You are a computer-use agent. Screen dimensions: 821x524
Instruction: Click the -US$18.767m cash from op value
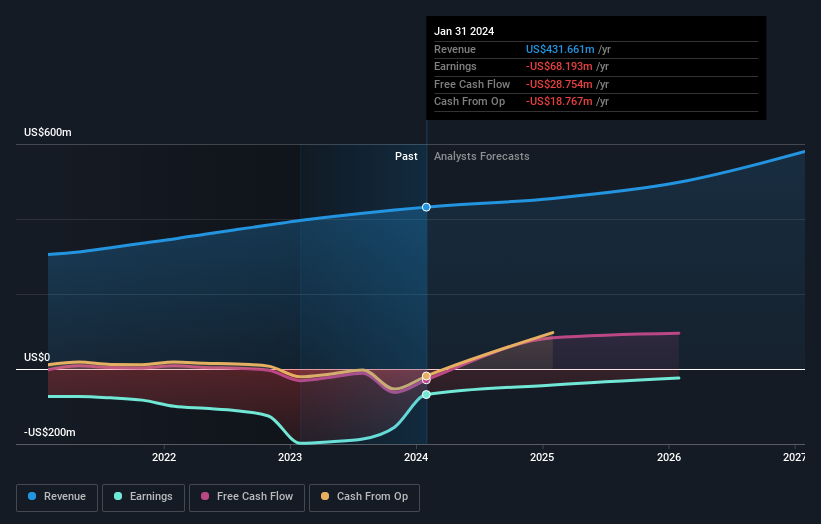tap(559, 102)
